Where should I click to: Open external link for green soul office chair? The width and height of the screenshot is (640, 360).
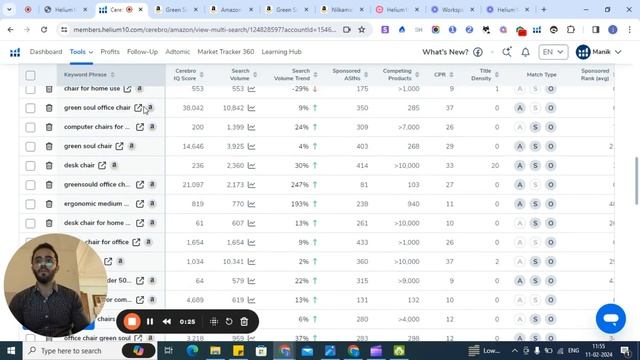138,108
